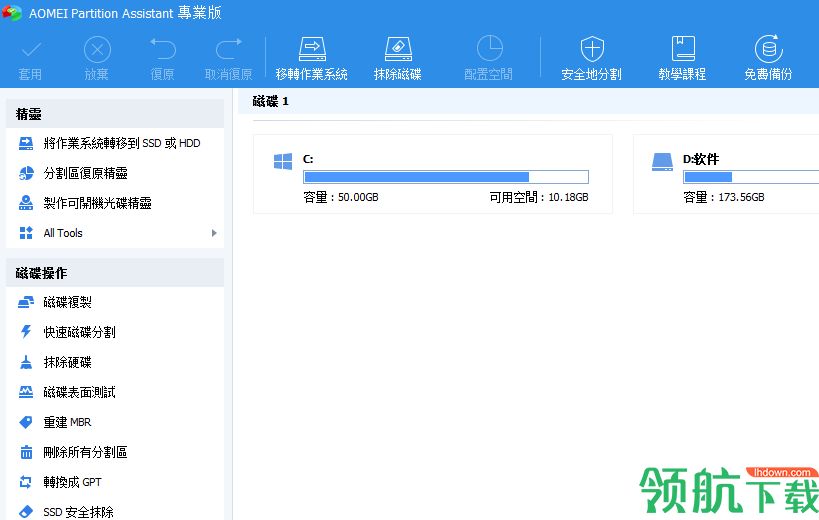
Task: Click the AOMEI app logo in title bar
Action: tap(11, 13)
